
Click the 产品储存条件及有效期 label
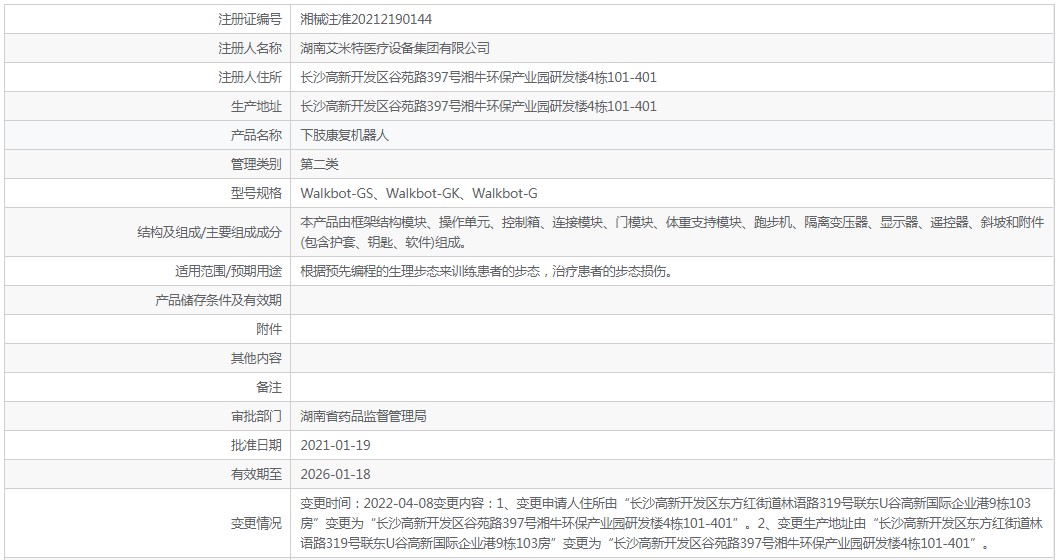[218, 300]
